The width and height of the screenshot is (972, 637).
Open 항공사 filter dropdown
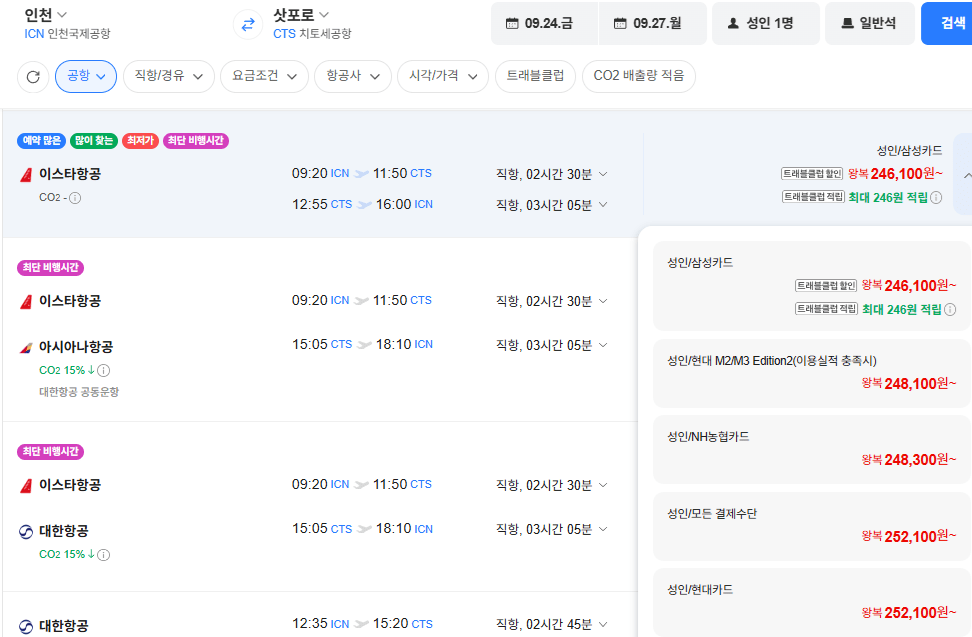click(x=353, y=76)
